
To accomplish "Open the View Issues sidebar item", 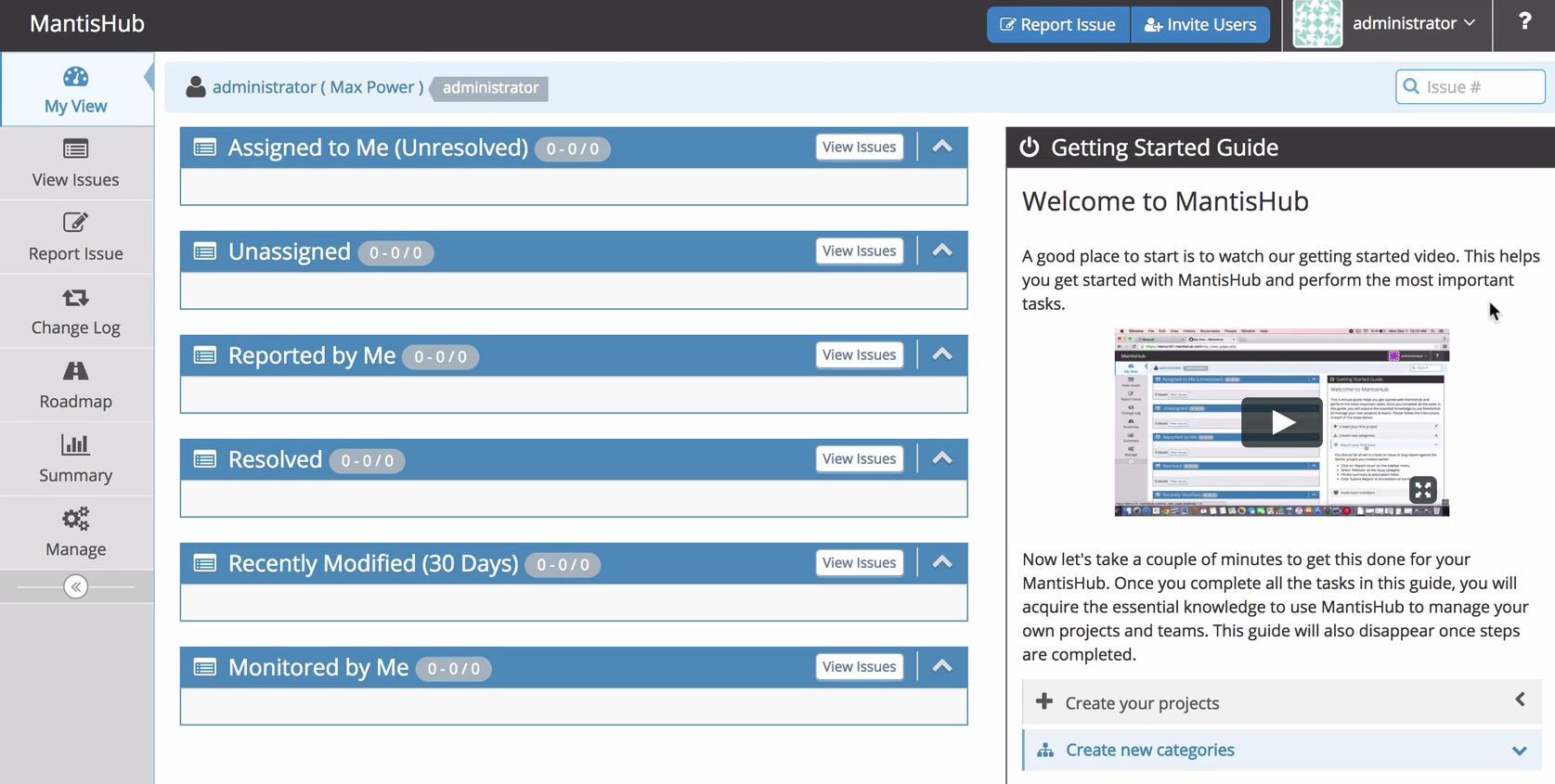I will pos(76,164).
